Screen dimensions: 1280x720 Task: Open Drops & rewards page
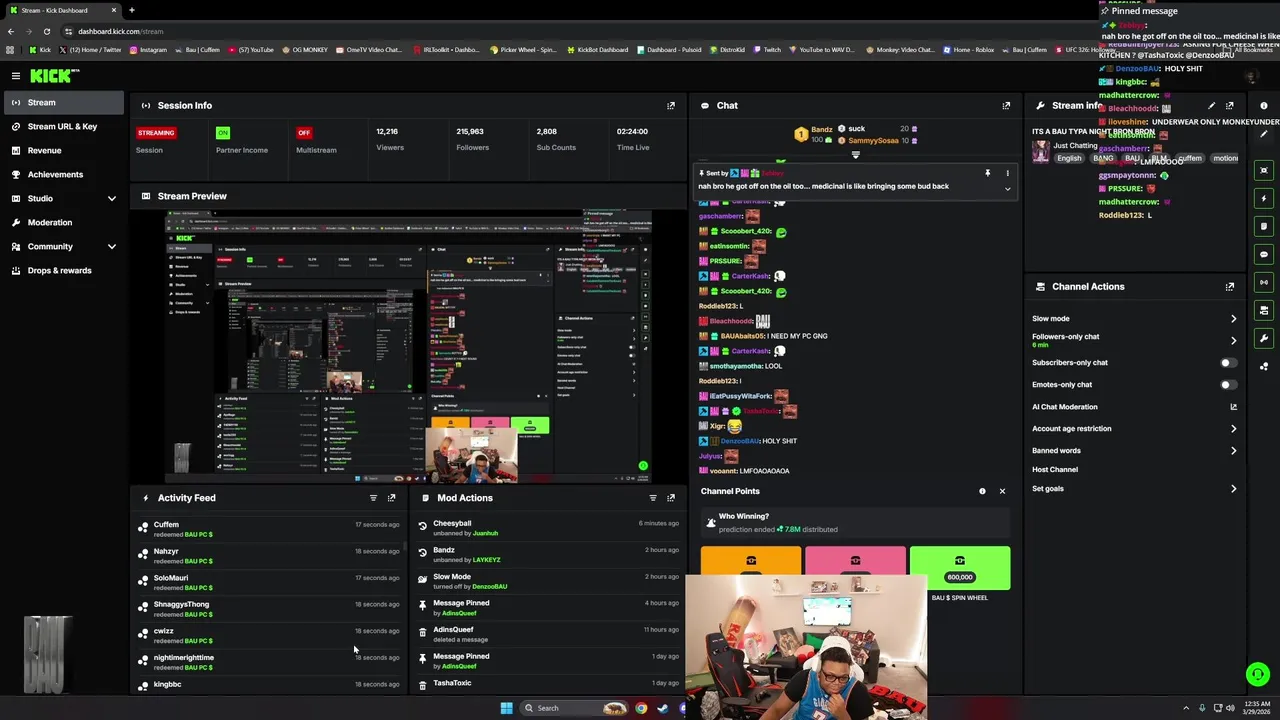(x=62, y=270)
